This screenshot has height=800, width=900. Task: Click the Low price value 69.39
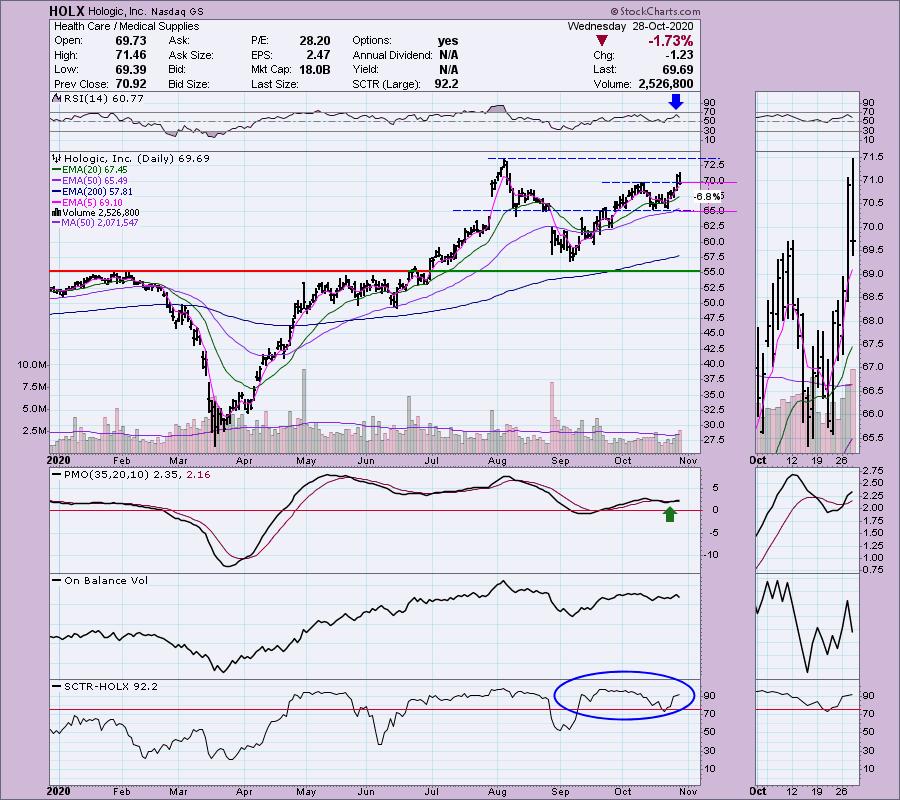pyautogui.click(x=131, y=69)
